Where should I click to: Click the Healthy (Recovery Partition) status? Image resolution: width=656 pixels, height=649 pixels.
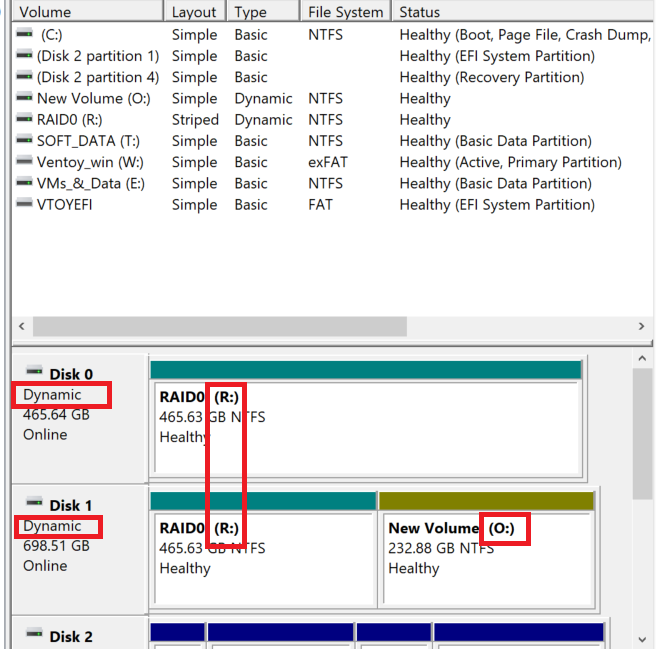492,77
